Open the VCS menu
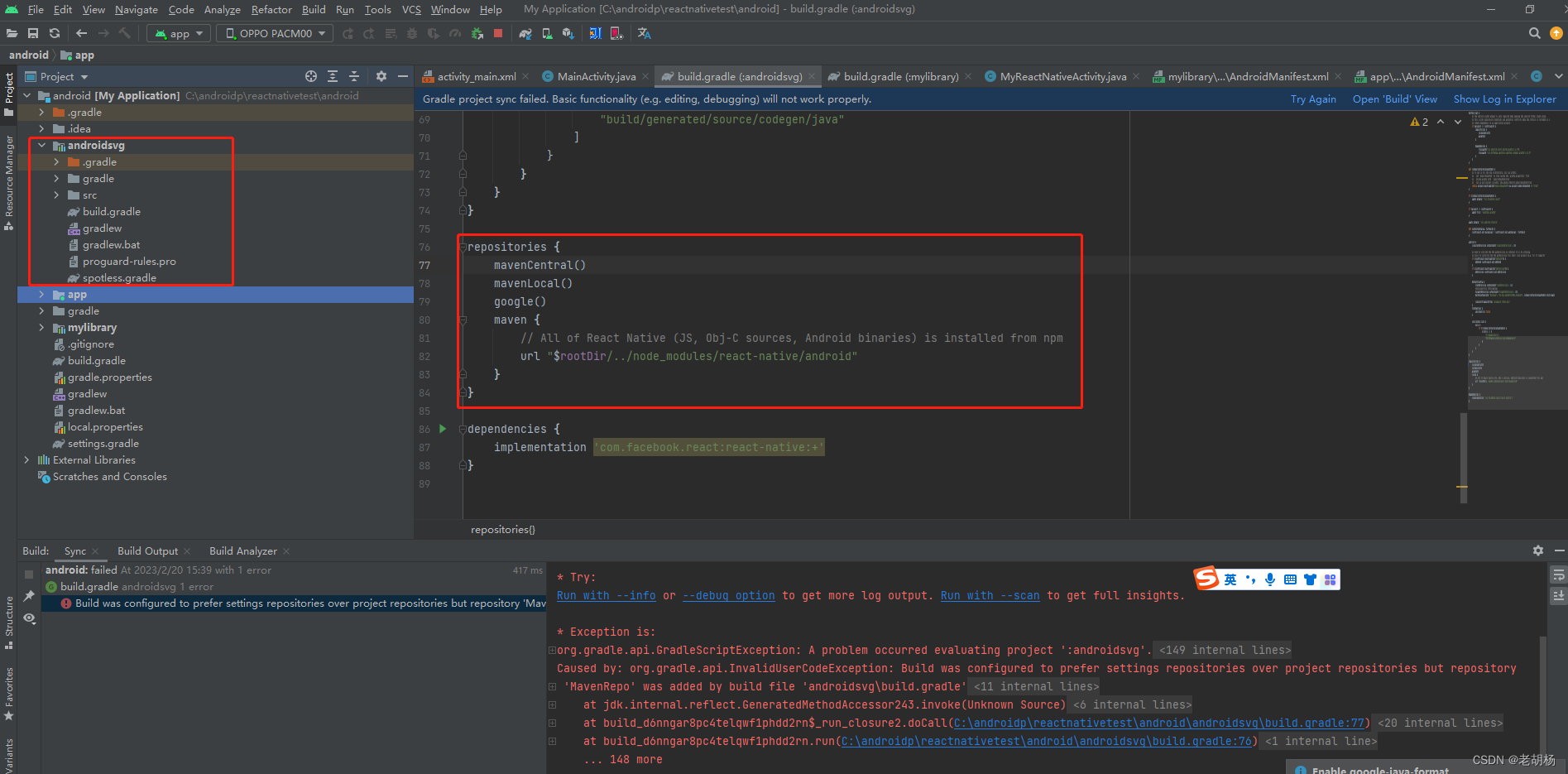1568x774 pixels. point(411,9)
